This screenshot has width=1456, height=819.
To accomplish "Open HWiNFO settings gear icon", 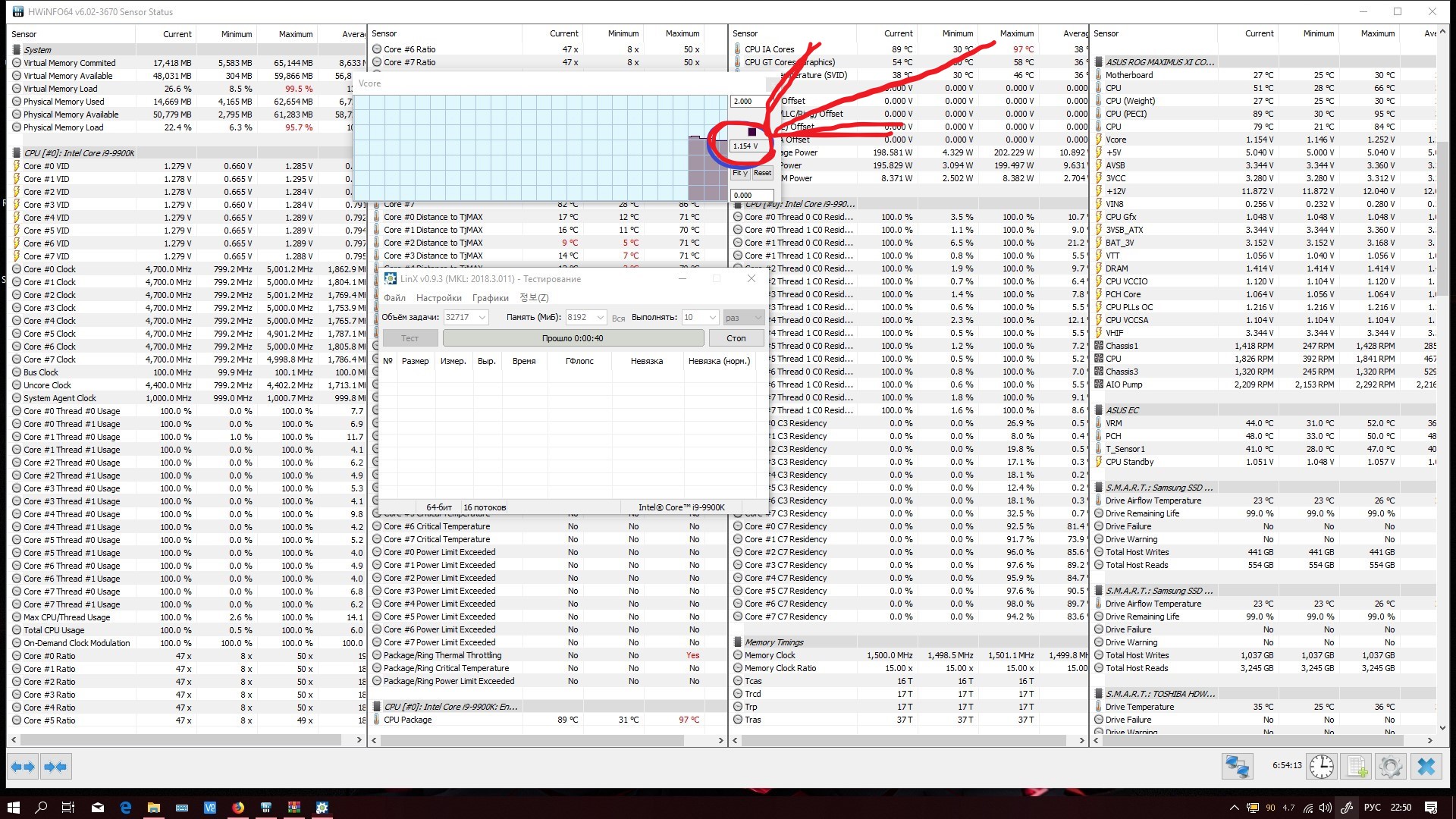I will coord(1391,767).
